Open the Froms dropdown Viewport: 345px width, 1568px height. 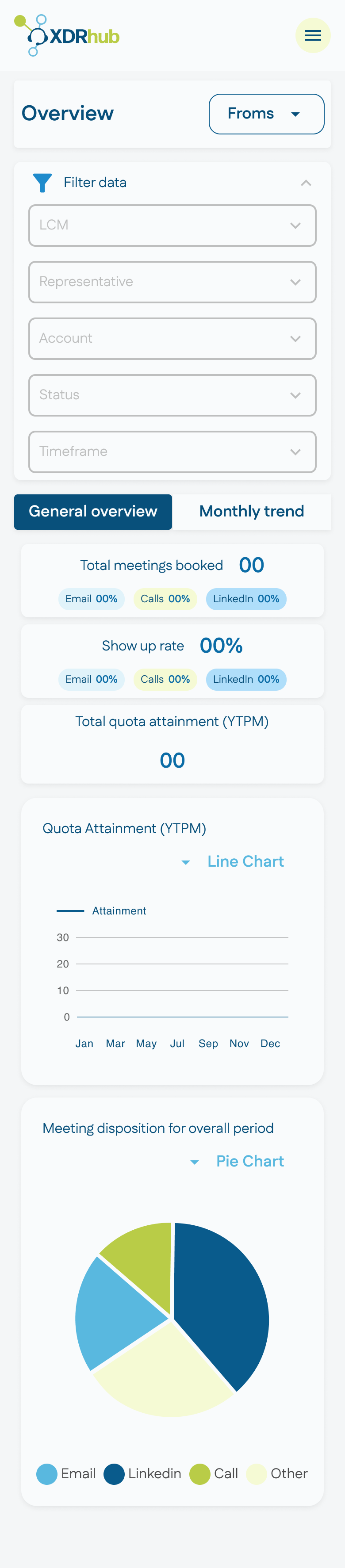point(266,114)
